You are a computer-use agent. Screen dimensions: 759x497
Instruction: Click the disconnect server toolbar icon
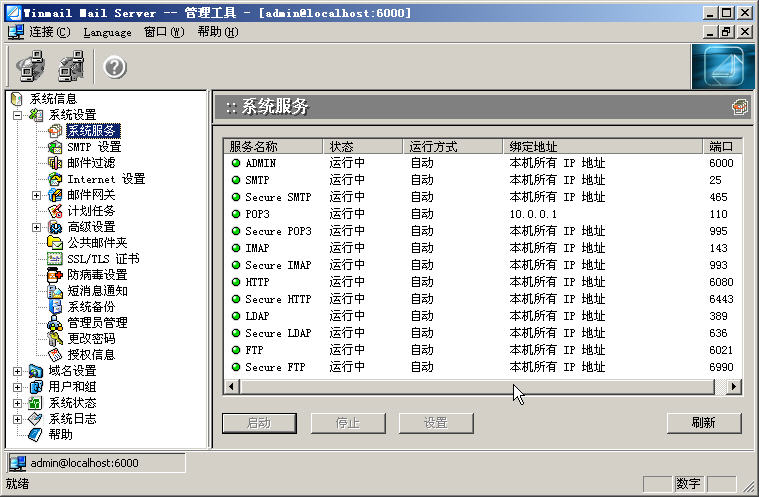pyautogui.click(x=71, y=67)
